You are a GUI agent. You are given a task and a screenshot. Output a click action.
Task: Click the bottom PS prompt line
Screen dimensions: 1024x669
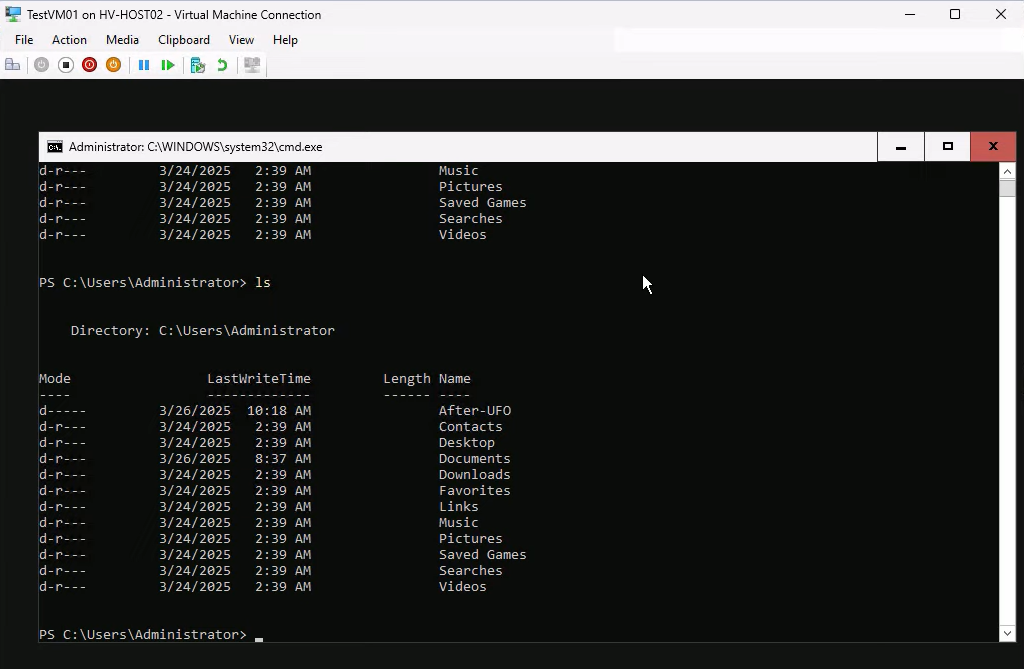tap(150, 634)
